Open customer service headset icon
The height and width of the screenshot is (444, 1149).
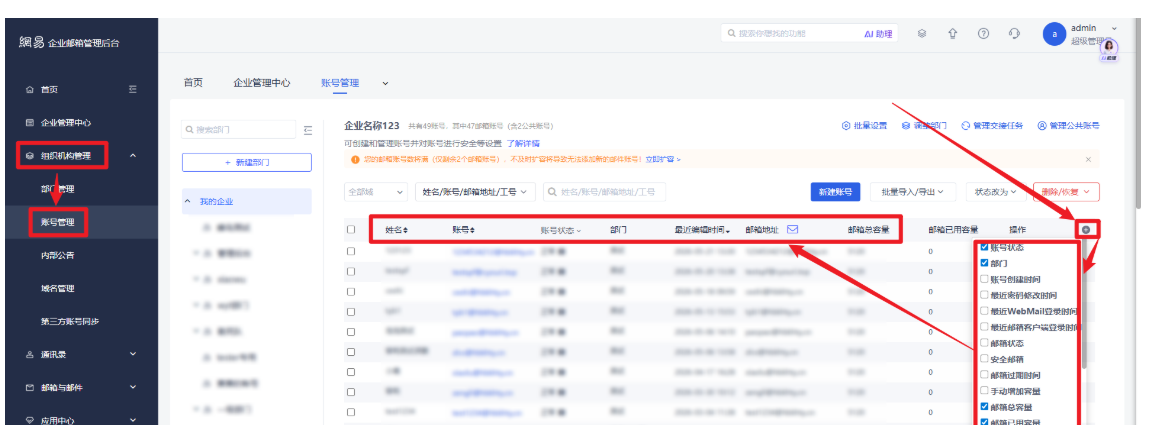click(x=1014, y=34)
